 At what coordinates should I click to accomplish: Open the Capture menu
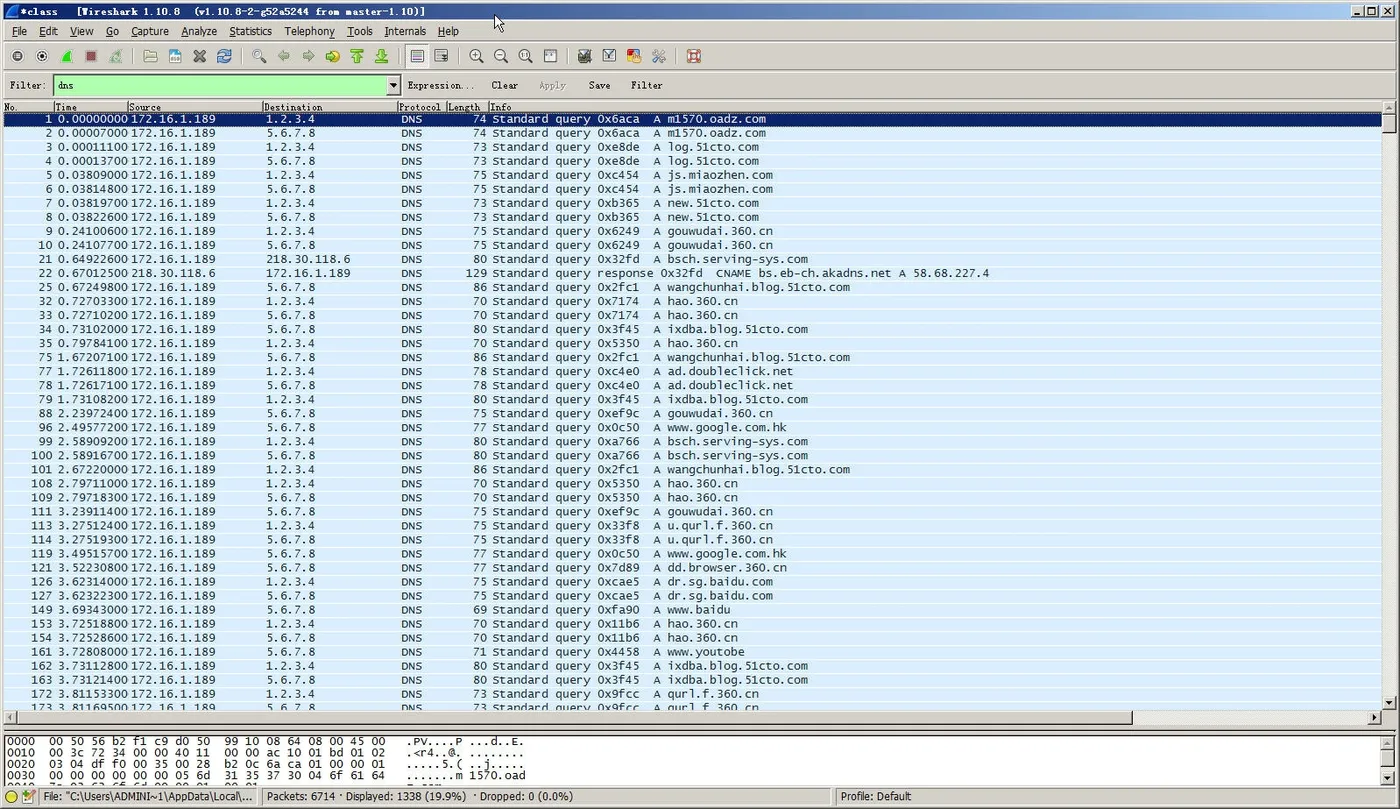point(149,31)
